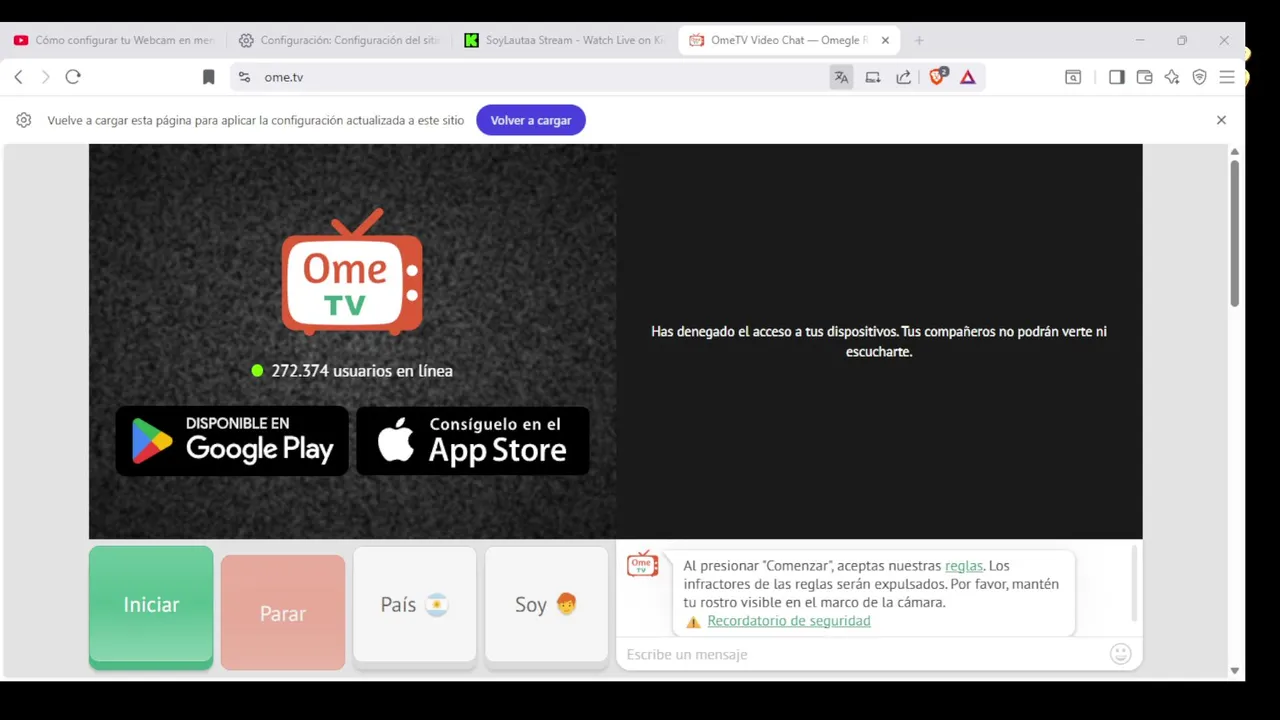The height and width of the screenshot is (720, 1280).
Task: Open Brave Shields lion icon
Action: (x=938, y=76)
